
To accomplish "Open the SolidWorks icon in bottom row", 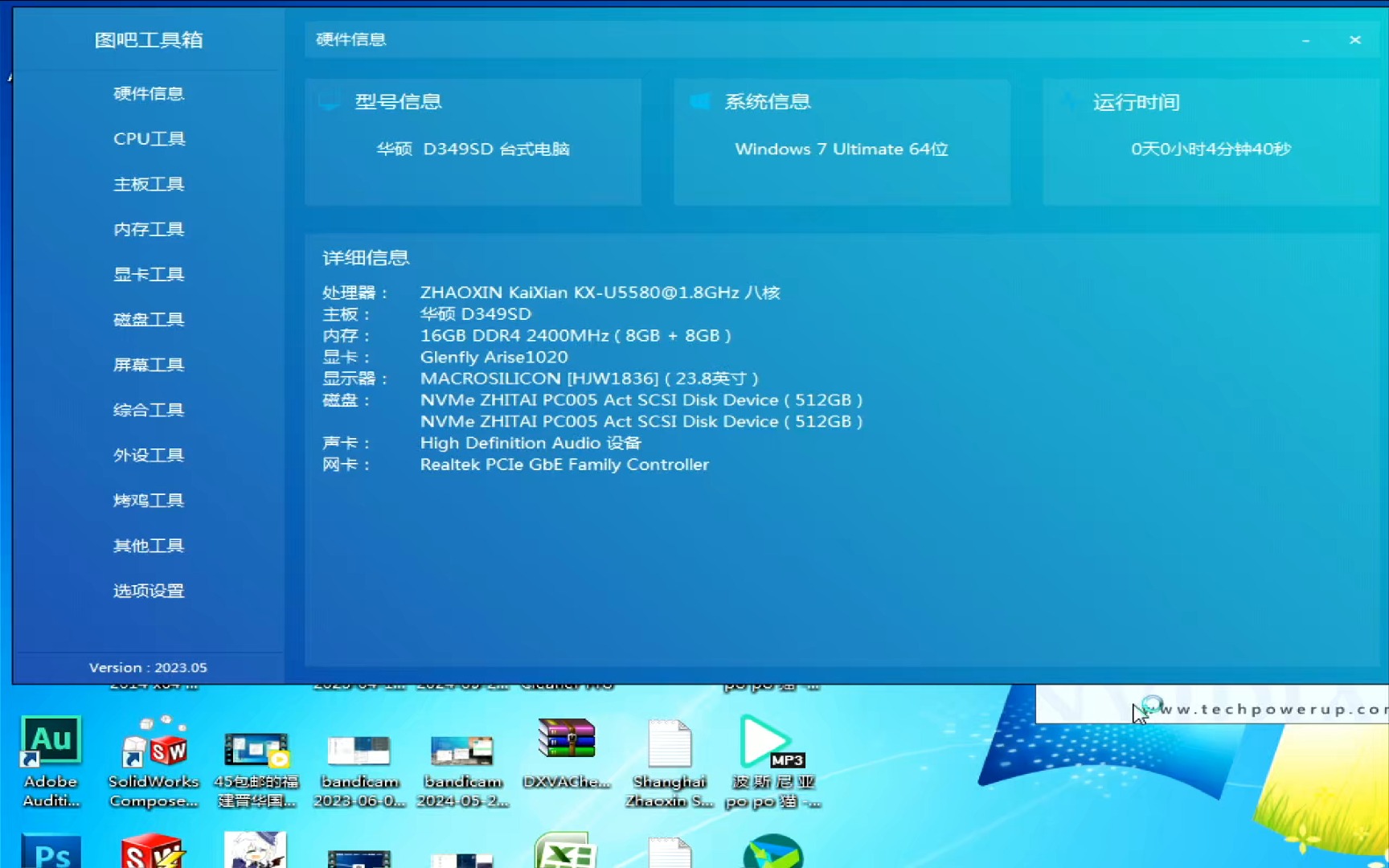I will 154,852.
